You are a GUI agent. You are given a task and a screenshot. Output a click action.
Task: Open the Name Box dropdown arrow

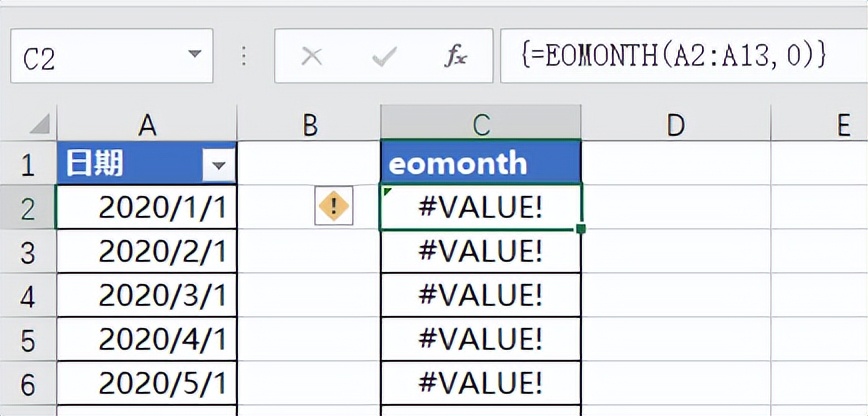[x=192, y=57]
